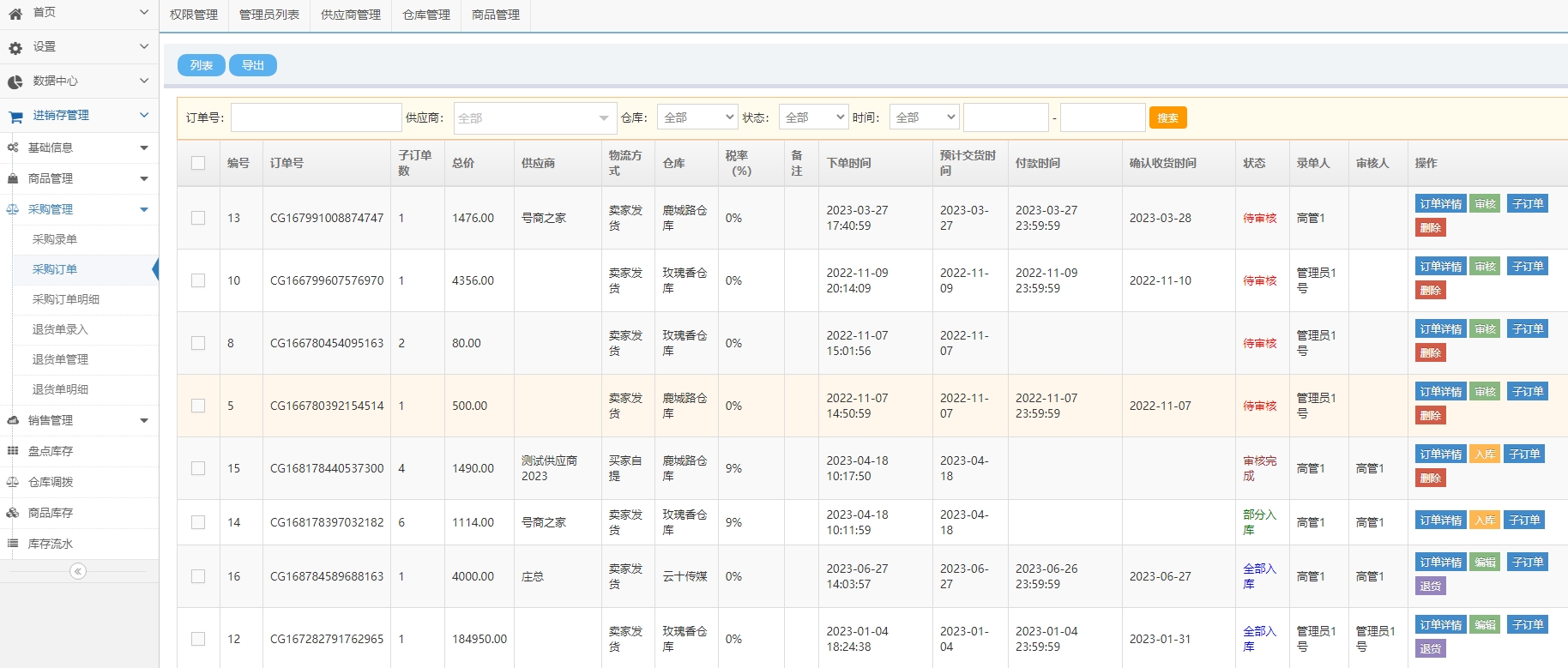Open the 仓库 warehouse filter dropdown
The width and height of the screenshot is (1568, 668).
[697, 117]
